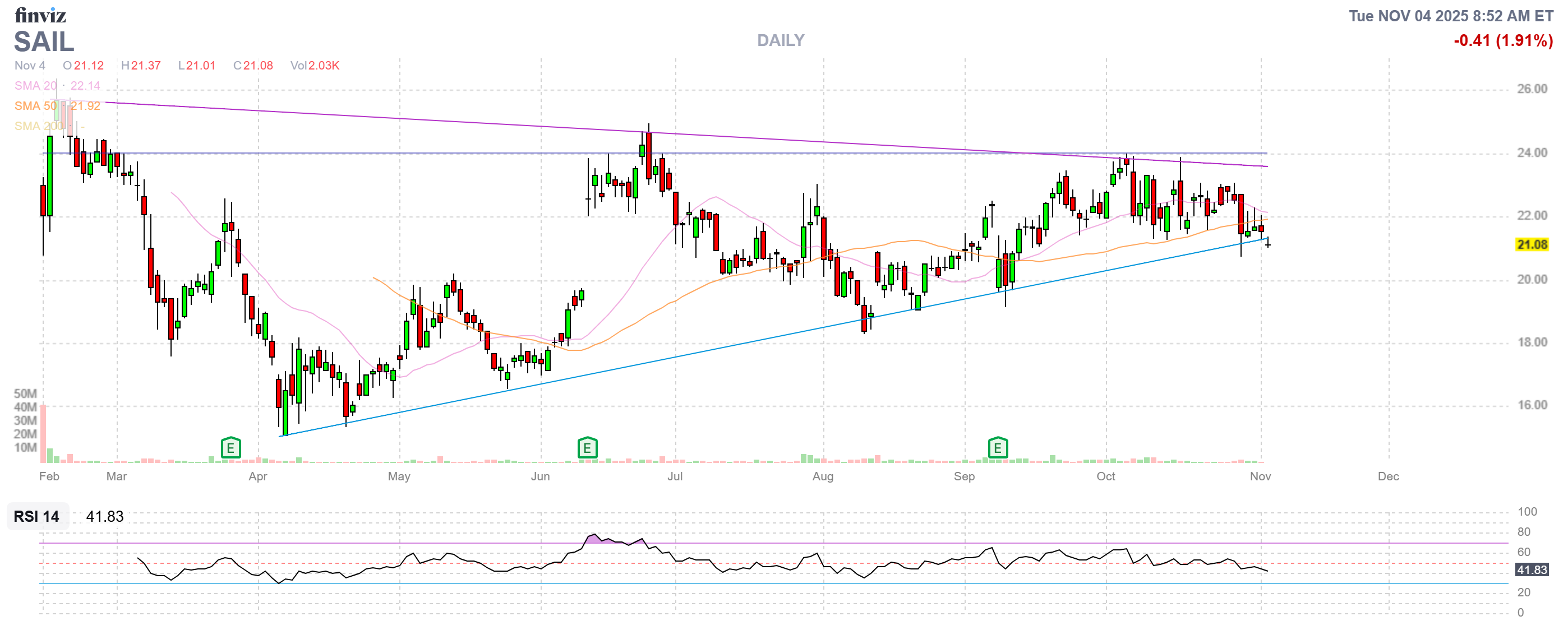Toggle the SMA 50 indicator label
The image size is (1568, 630).
[35, 106]
